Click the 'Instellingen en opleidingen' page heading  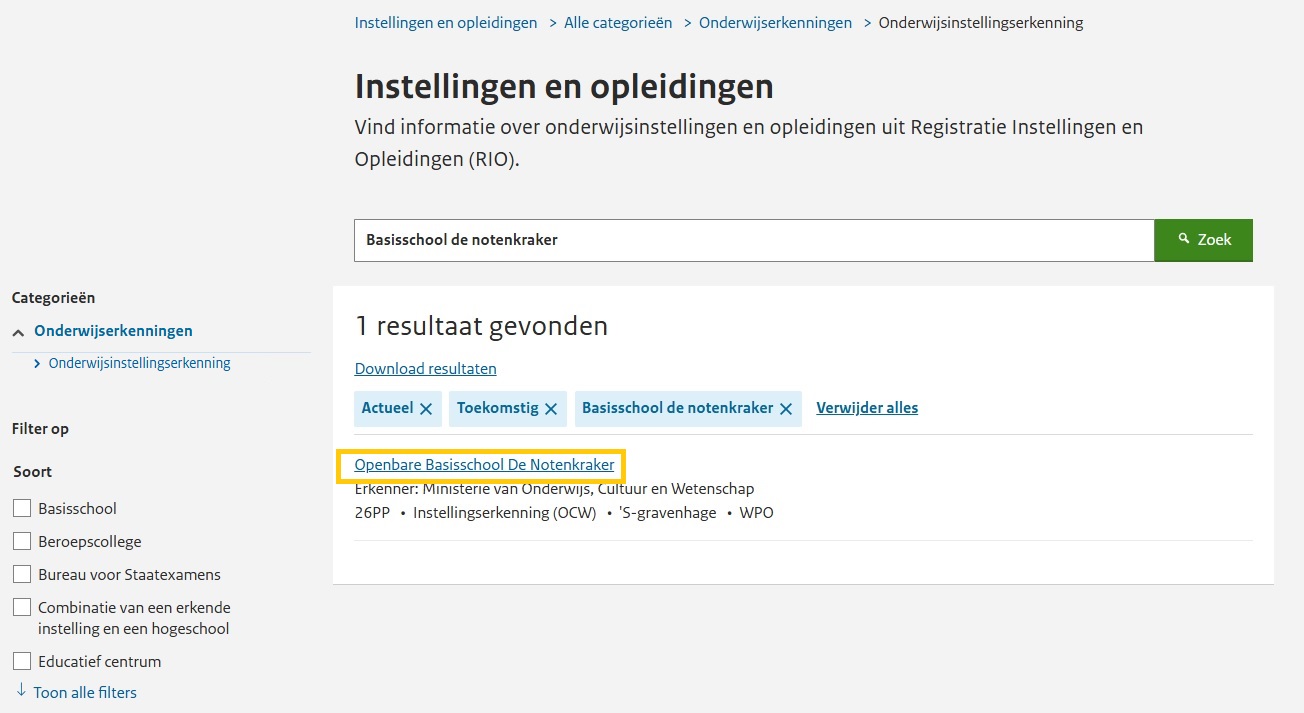[x=564, y=86]
